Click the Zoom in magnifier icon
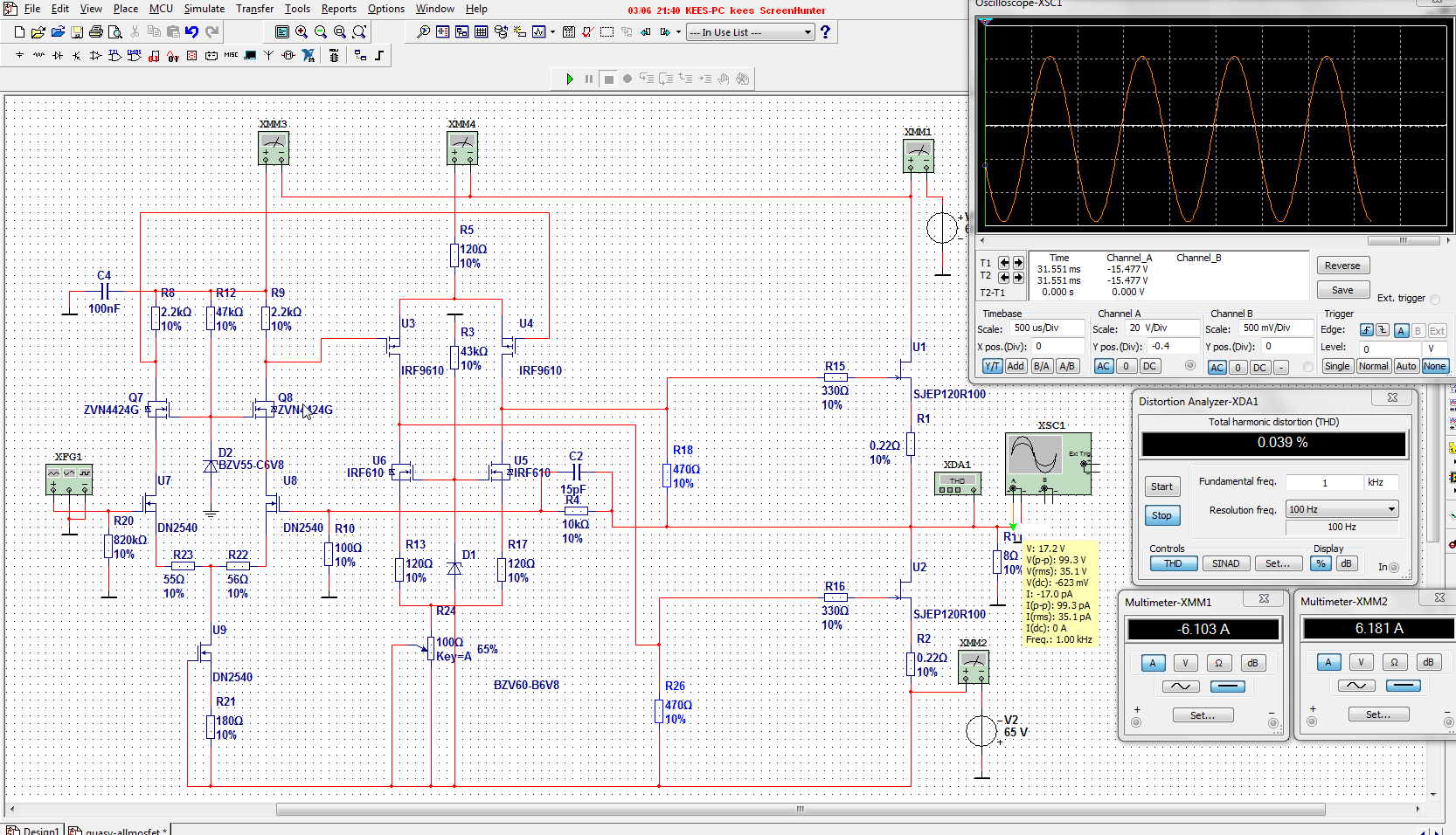 [302, 32]
